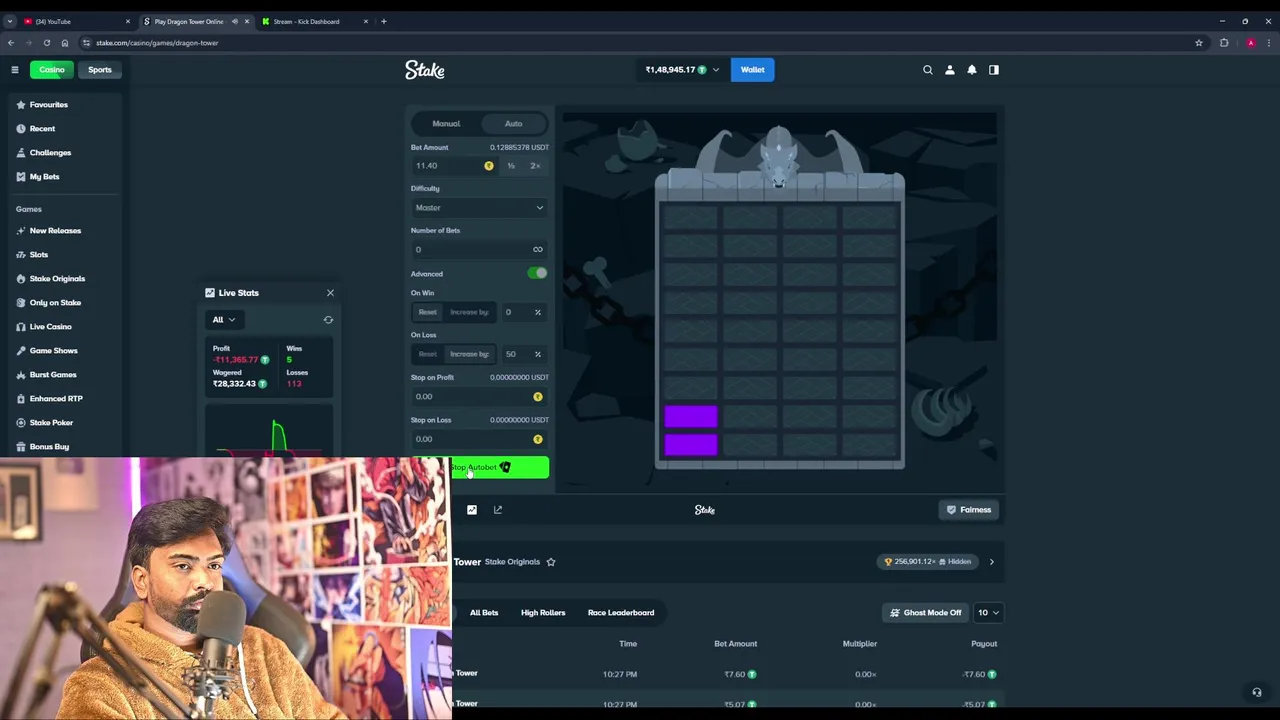Toggle Ghost Mode Off button

pyautogui.click(x=926, y=613)
